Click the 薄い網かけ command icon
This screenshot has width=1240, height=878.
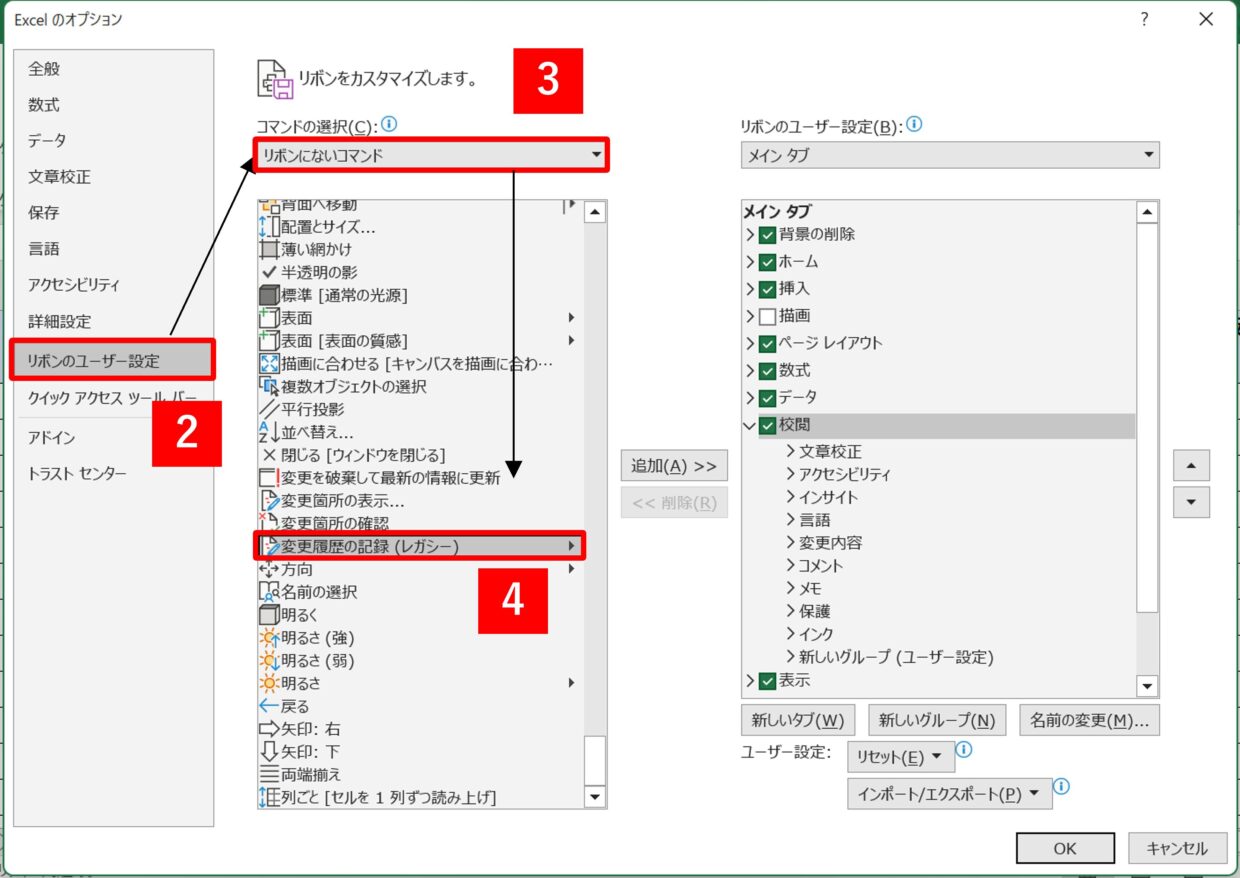pyautogui.click(x=269, y=249)
